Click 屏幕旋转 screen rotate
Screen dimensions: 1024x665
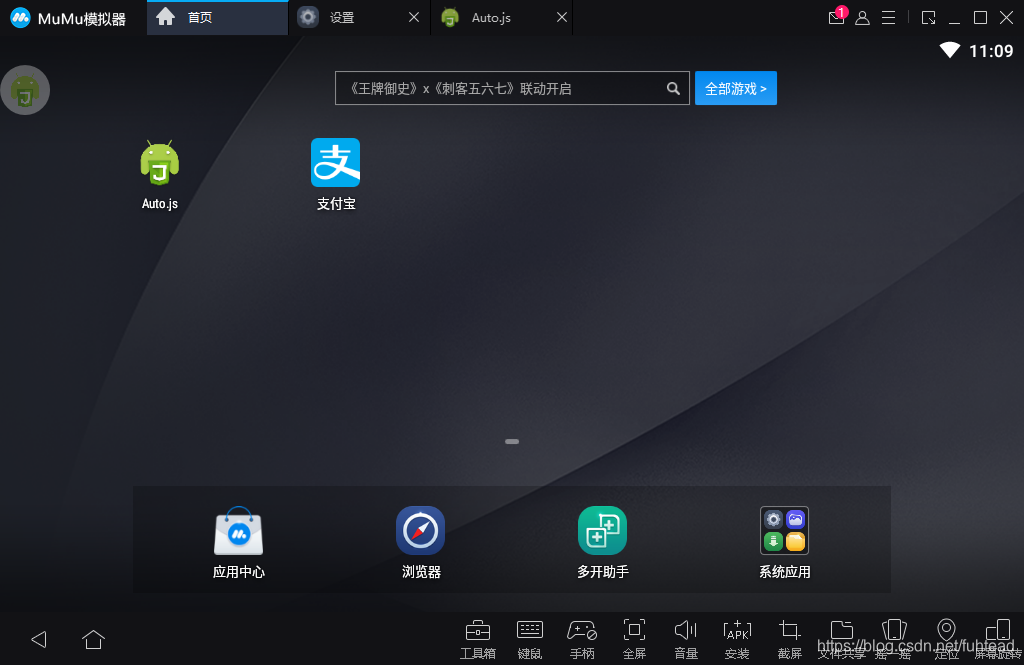pos(998,639)
